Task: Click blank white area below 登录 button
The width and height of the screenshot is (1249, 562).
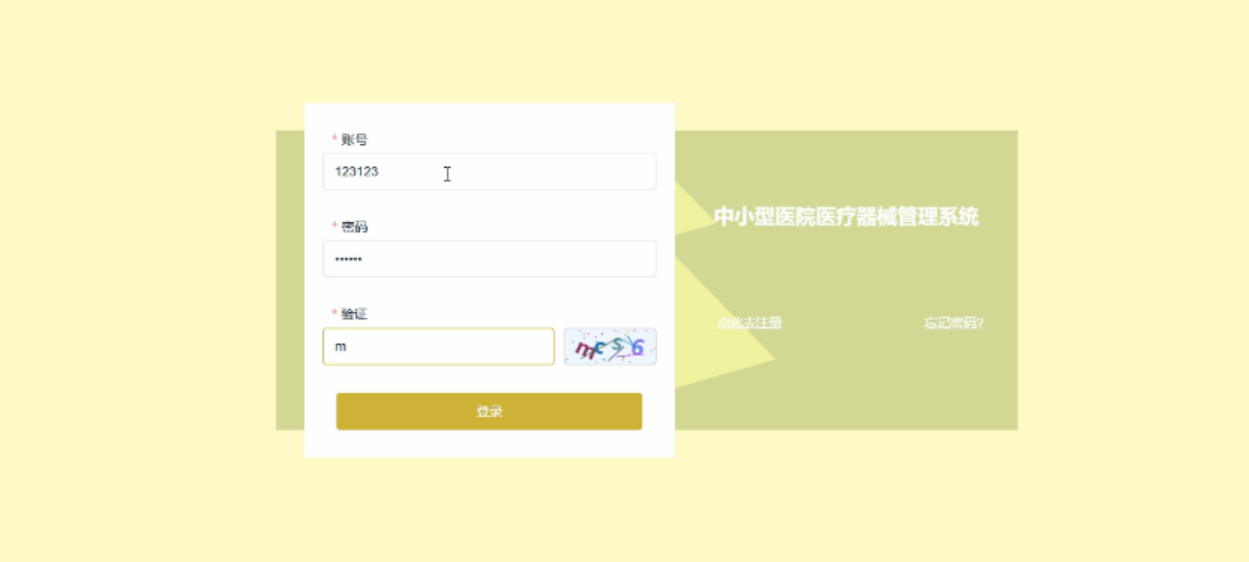Action: pos(489,444)
